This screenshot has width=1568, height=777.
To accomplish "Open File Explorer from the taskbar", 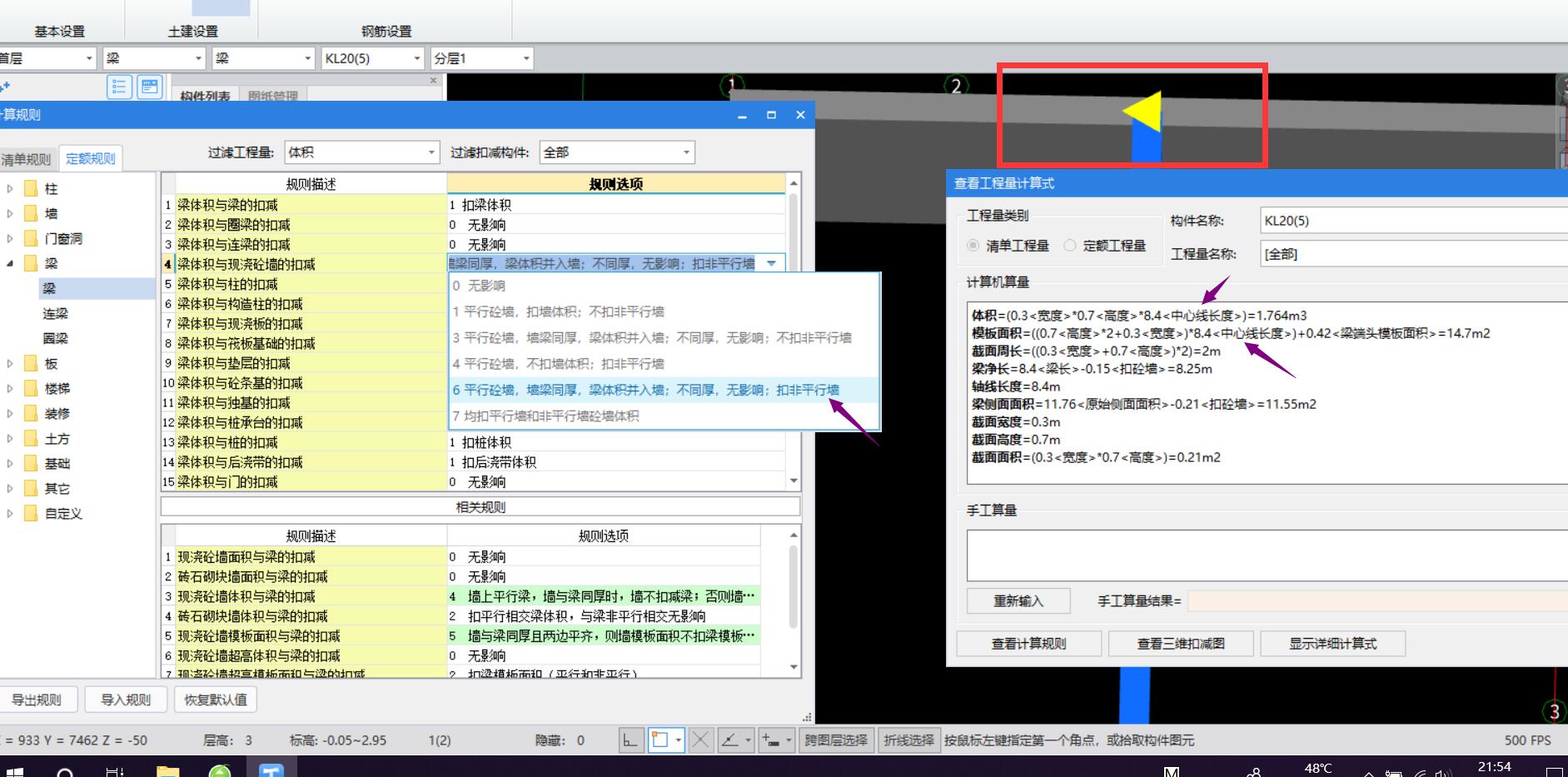I will click(x=167, y=771).
